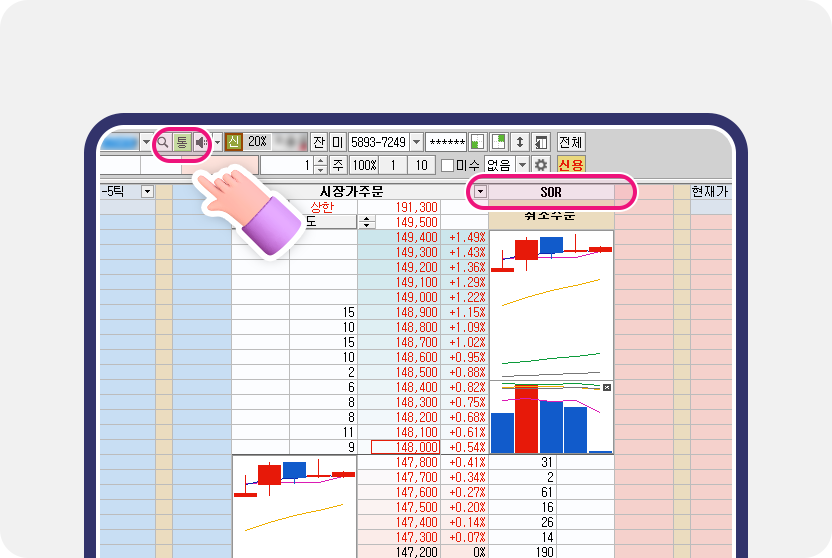The height and width of the screenshot is (558, 832).
Task: Click the speaker sound icon
Action: click(x=201, y=142)
